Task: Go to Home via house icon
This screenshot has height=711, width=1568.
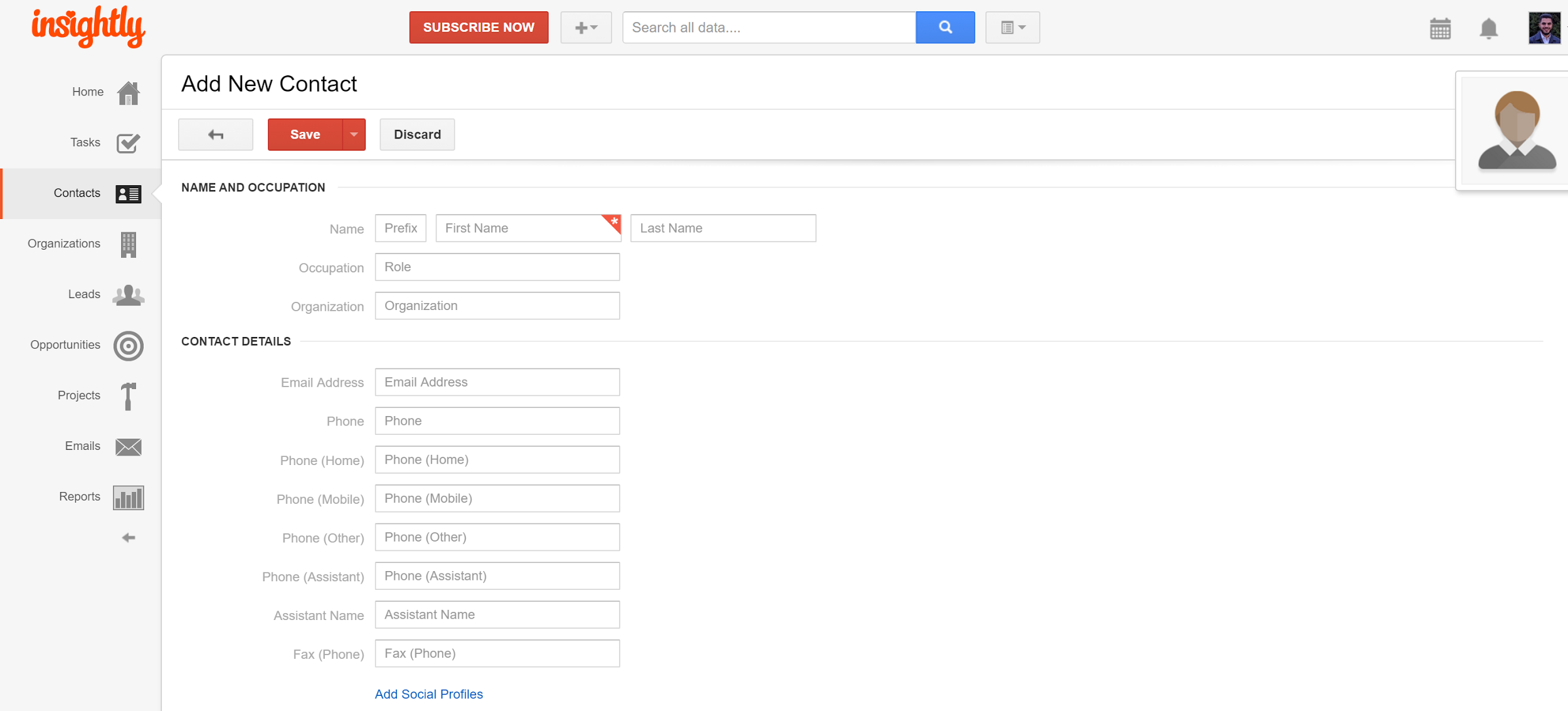Action: click(128, 93)
